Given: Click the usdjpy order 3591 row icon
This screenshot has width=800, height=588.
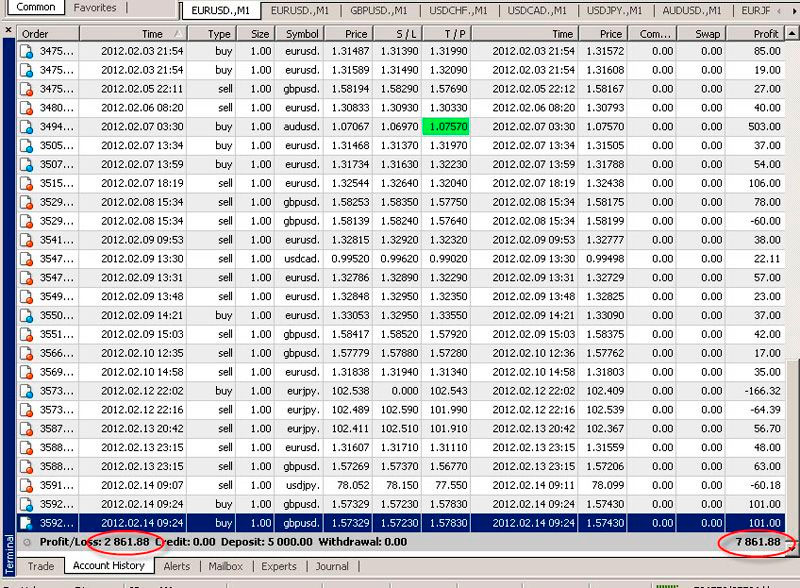Looking at the screenshot, I should pyautogui.click(x=28, y=485).
